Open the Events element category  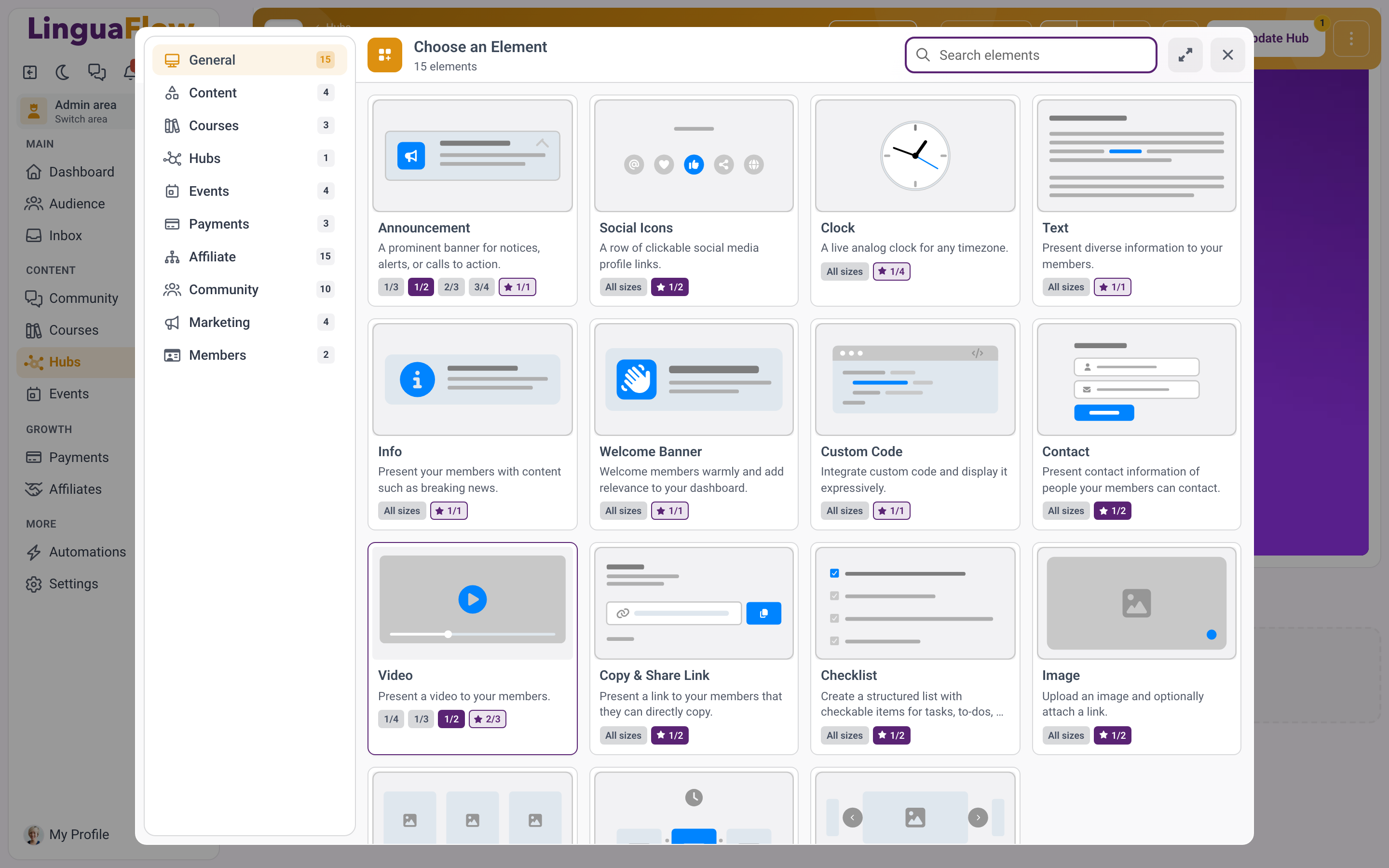(x=250, y=191)
